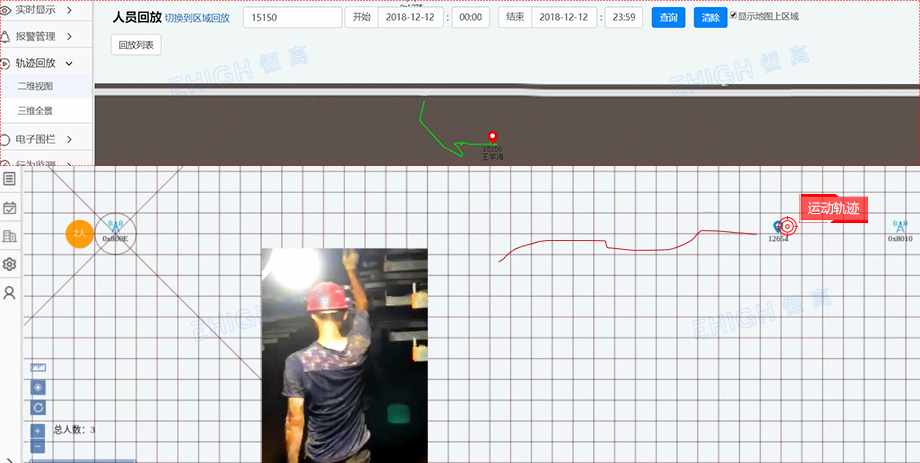This screenshot has height=463, width=920.
Task: Click the 0x800E base station antenna icon
Action: 115,227
